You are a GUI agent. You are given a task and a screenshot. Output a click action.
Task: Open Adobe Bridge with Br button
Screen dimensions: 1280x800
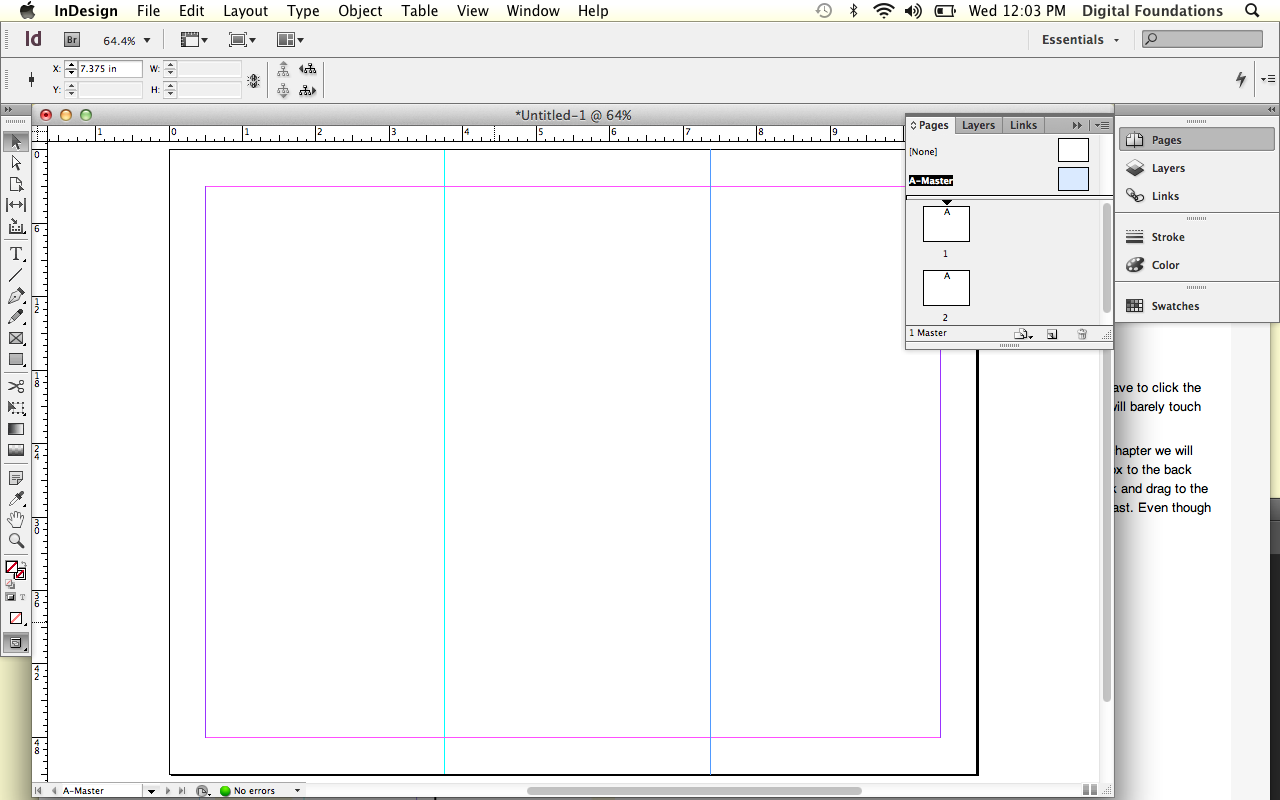tap(72, 40)
